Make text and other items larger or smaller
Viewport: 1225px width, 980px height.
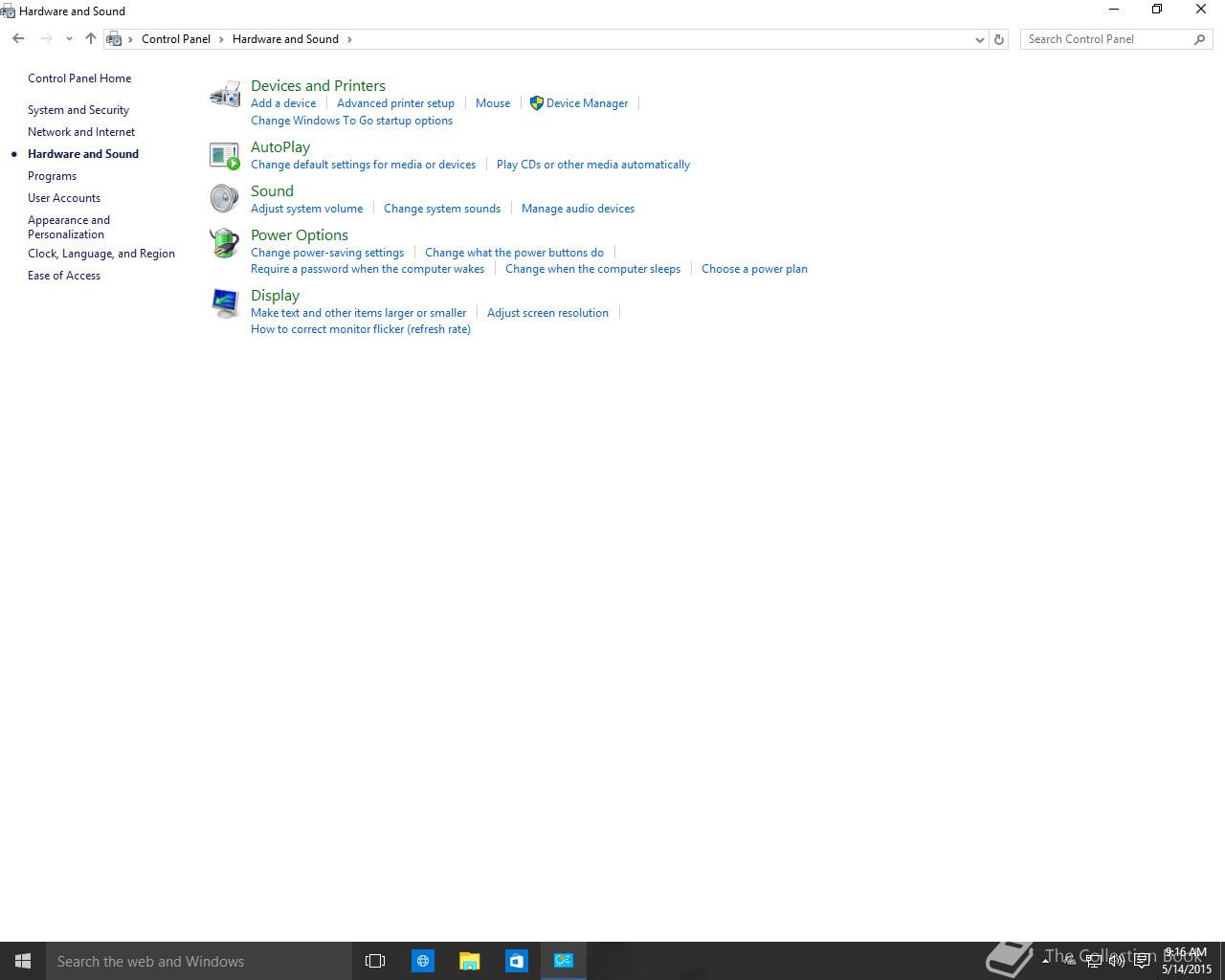(x=358, y=313)
